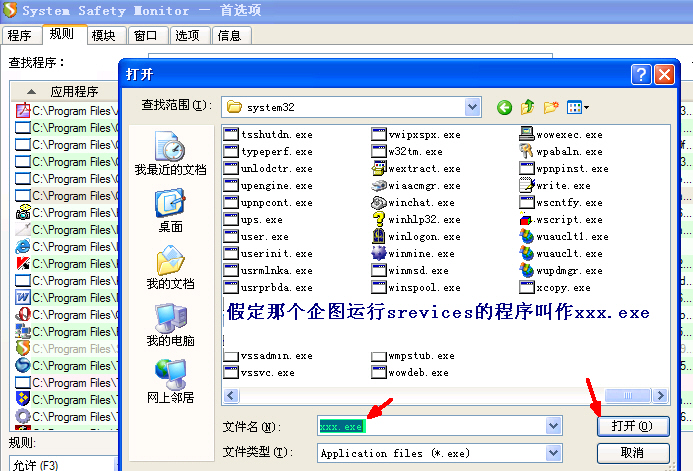Select wowdeb.exe in the file list
Screen dimensions: 693x471
[x=410, y=372]
